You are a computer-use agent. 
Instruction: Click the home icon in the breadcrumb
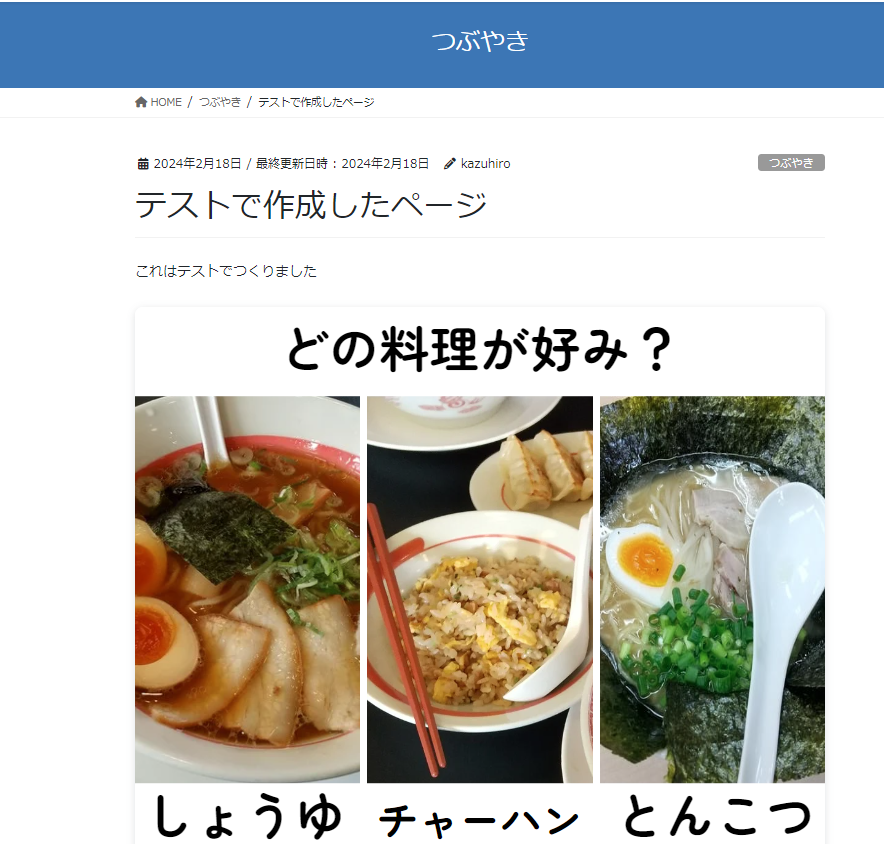(141, 102)
